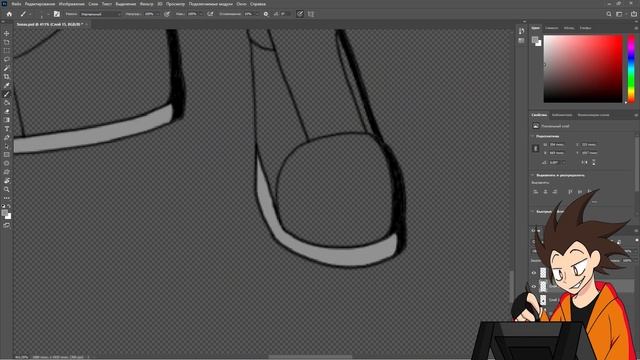
Task: Select the Gradient tool
Action: click(7, 120)
